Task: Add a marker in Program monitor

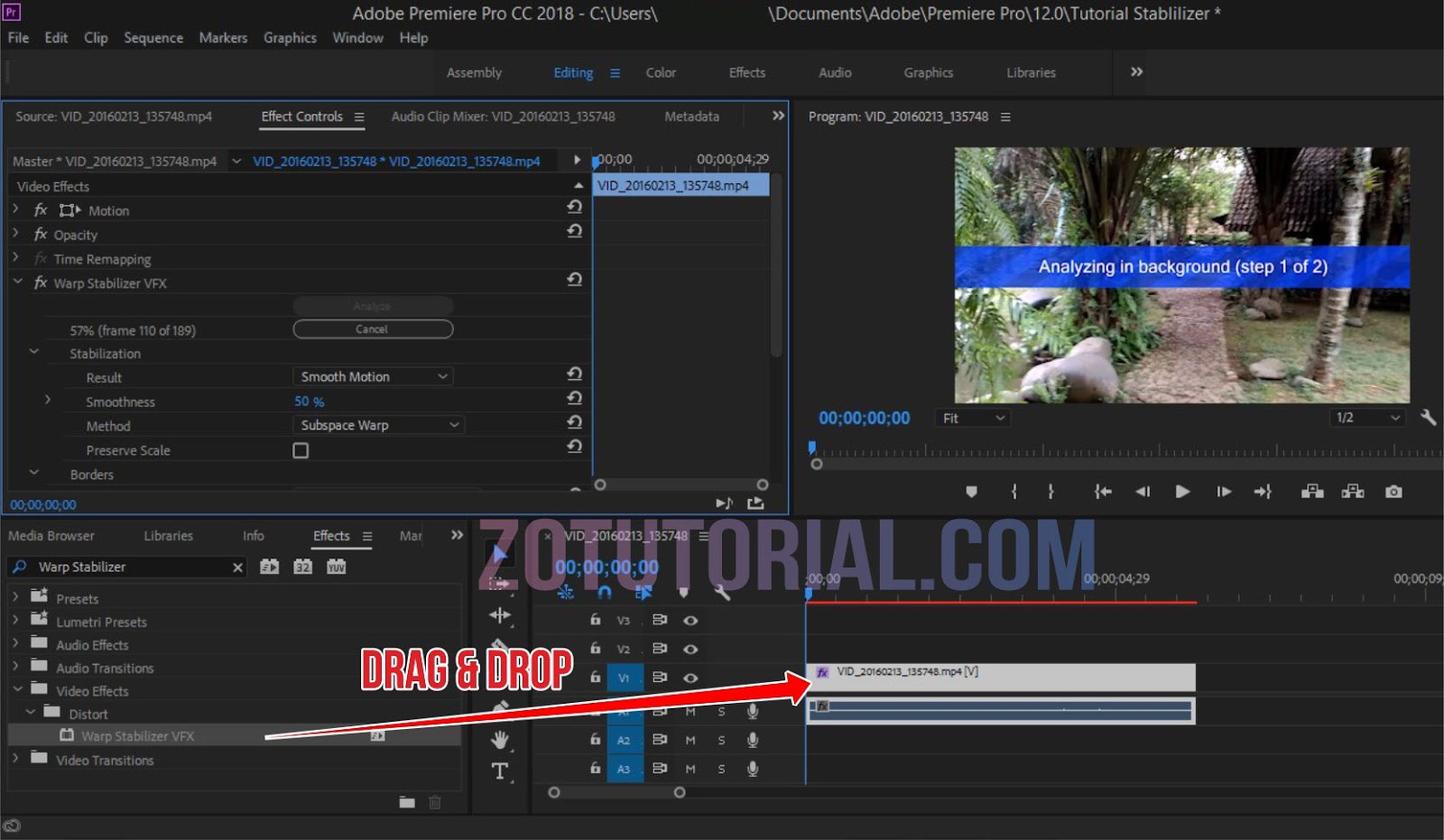Action: [971, 492]
